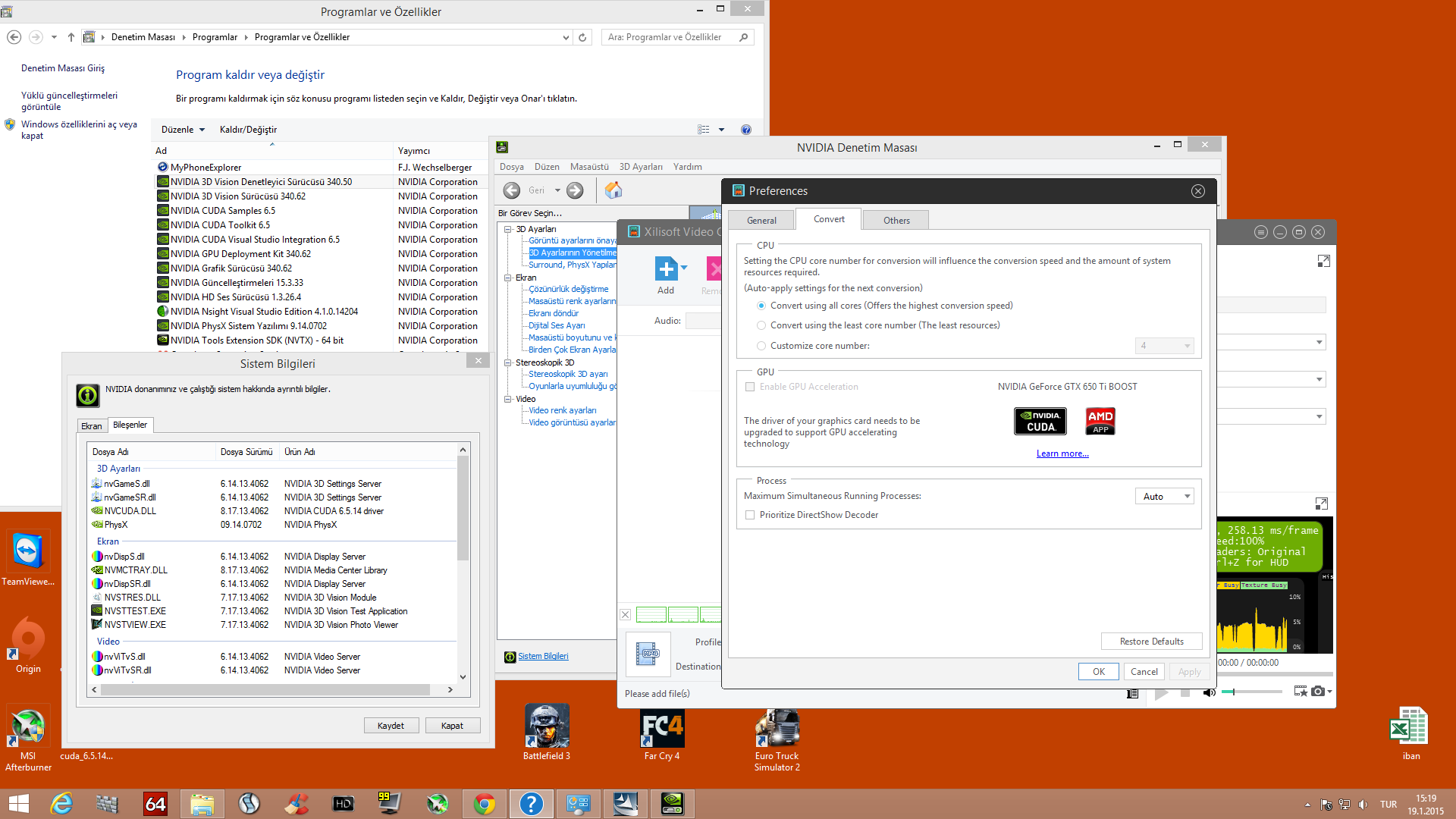Click the Add file icon in Xilisoft
The image size is (1456, 819).
pyautogui.click(x=666, y=268)
